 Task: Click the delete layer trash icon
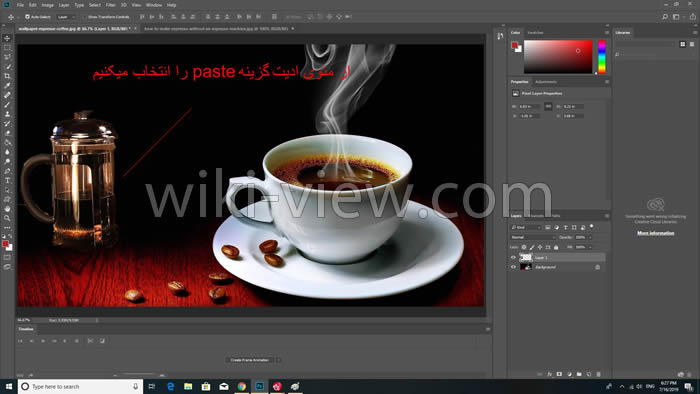(599, 374)
